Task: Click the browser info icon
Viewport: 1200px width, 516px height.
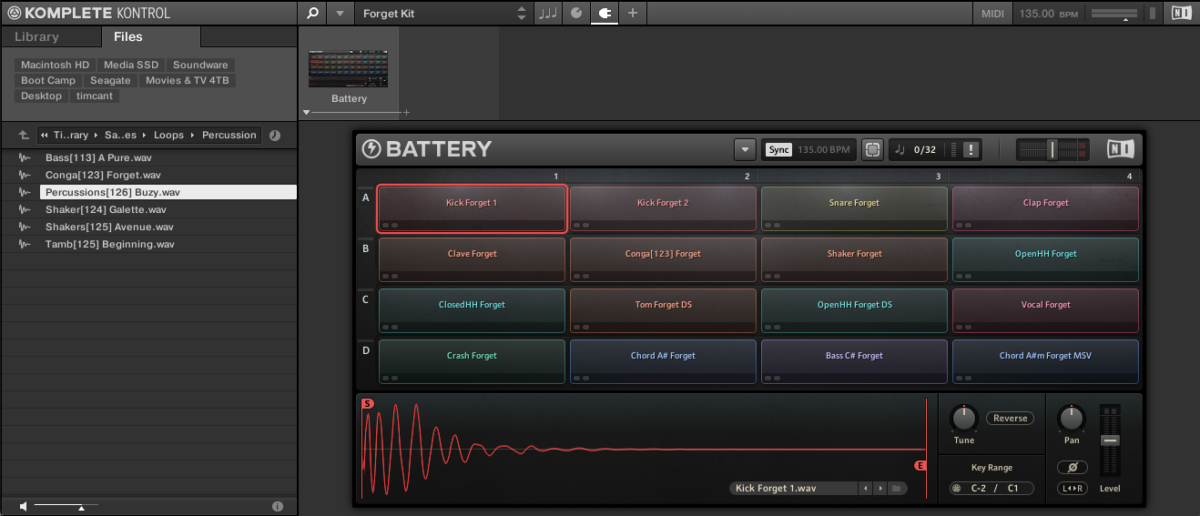Action: point(277,507)
